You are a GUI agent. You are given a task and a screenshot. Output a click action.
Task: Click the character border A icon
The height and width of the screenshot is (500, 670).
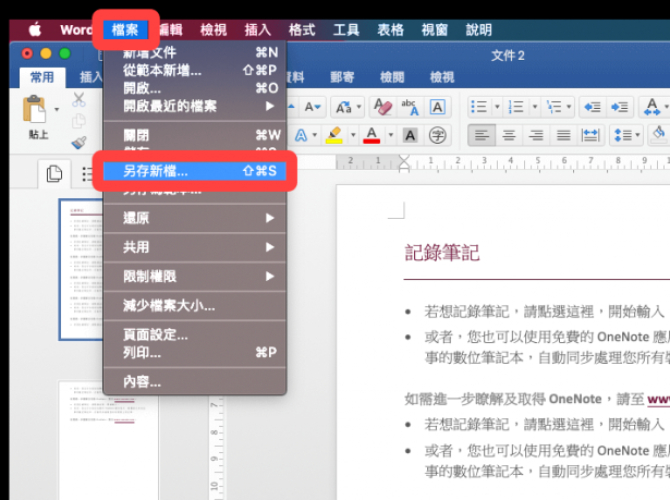point(437,107)
